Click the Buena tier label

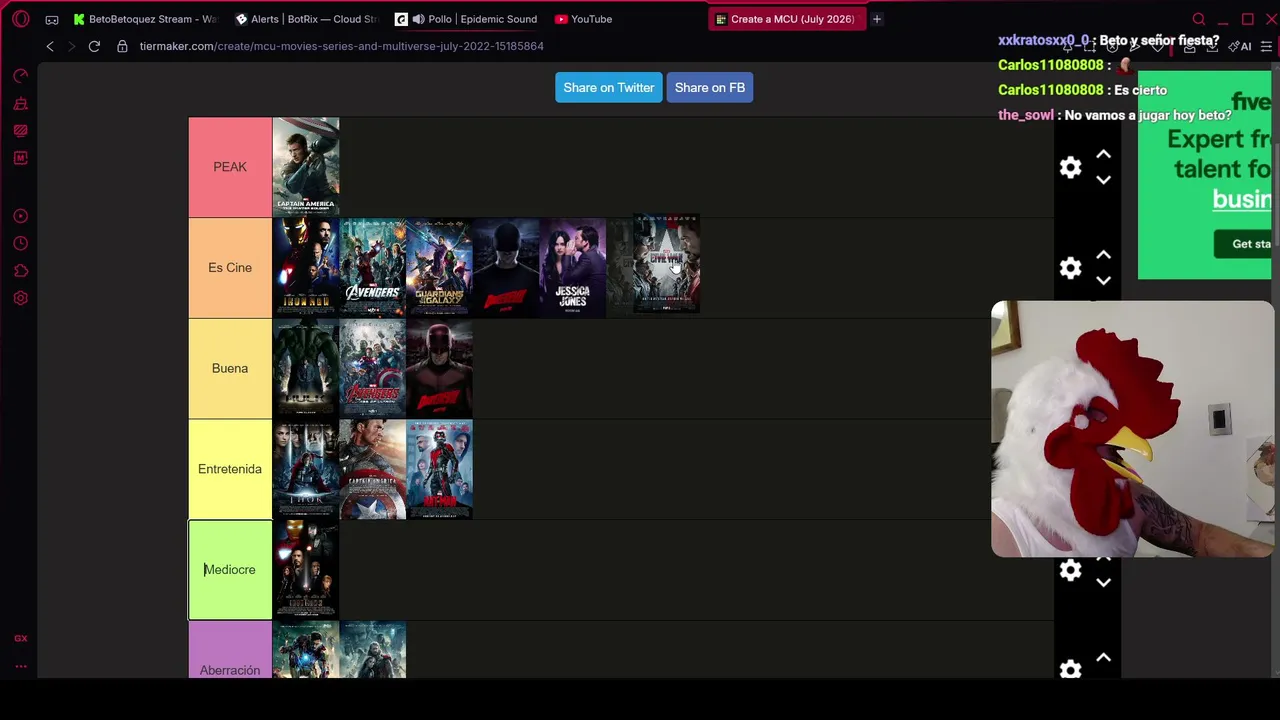tap(230, 368)
